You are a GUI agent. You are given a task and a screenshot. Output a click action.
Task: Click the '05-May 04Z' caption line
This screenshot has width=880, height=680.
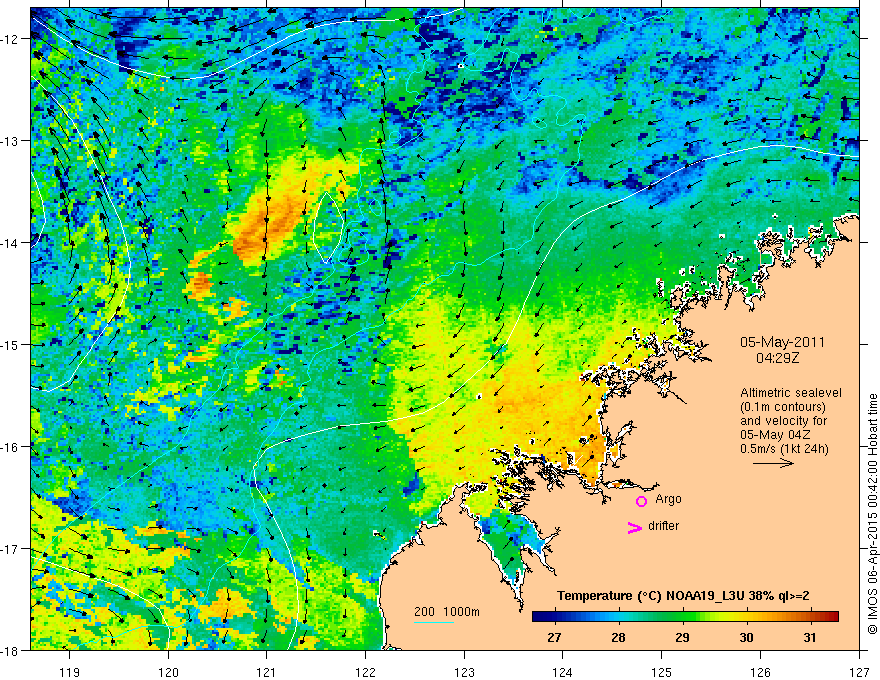774,435
